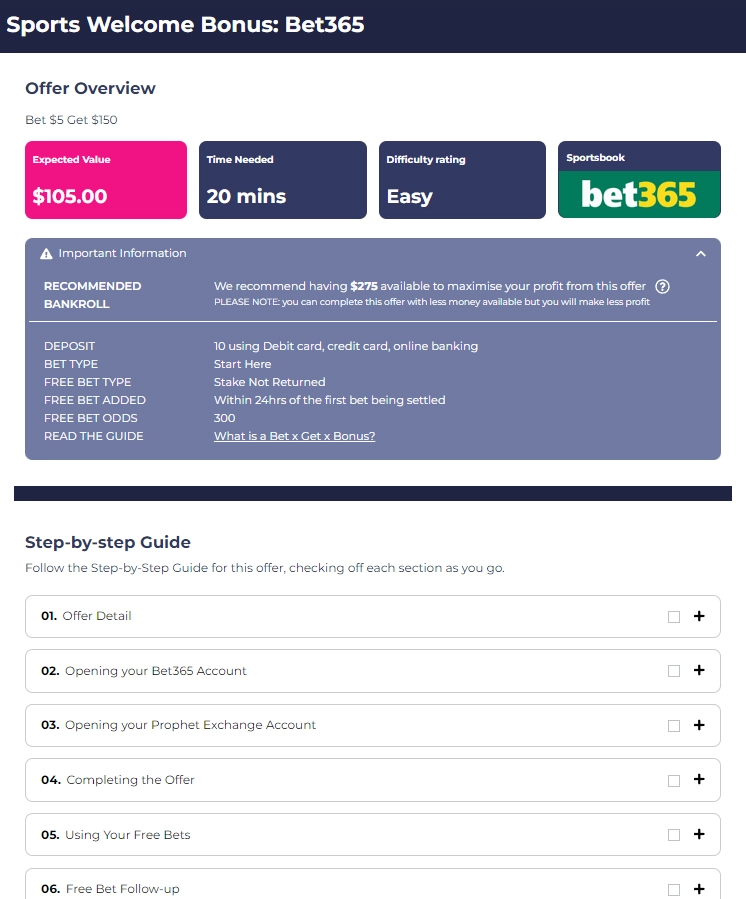Check the 'Free Bet Follow-up' checkbox

point(673,888)
